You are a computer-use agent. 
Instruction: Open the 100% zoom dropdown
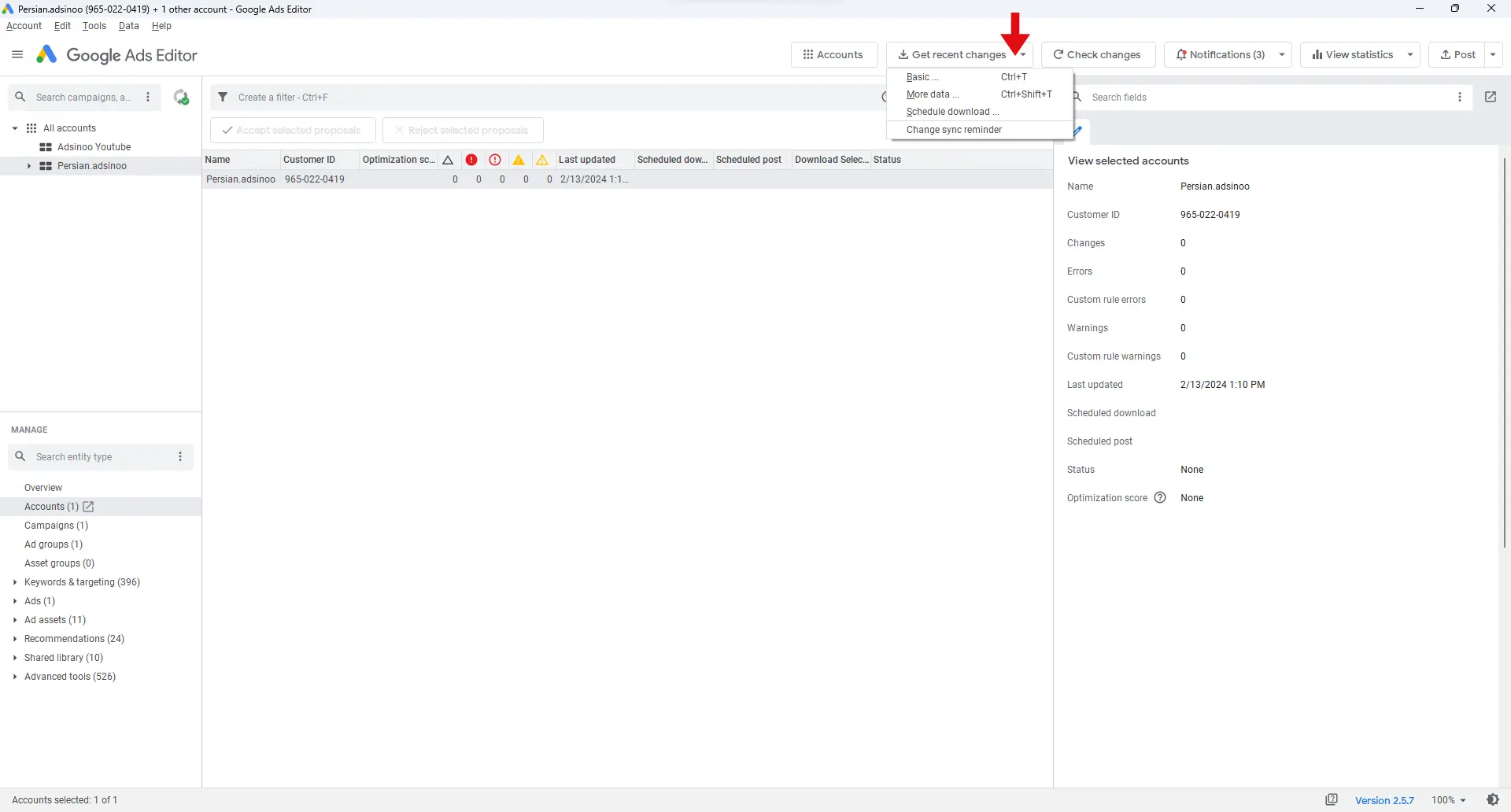[1448, 800]
